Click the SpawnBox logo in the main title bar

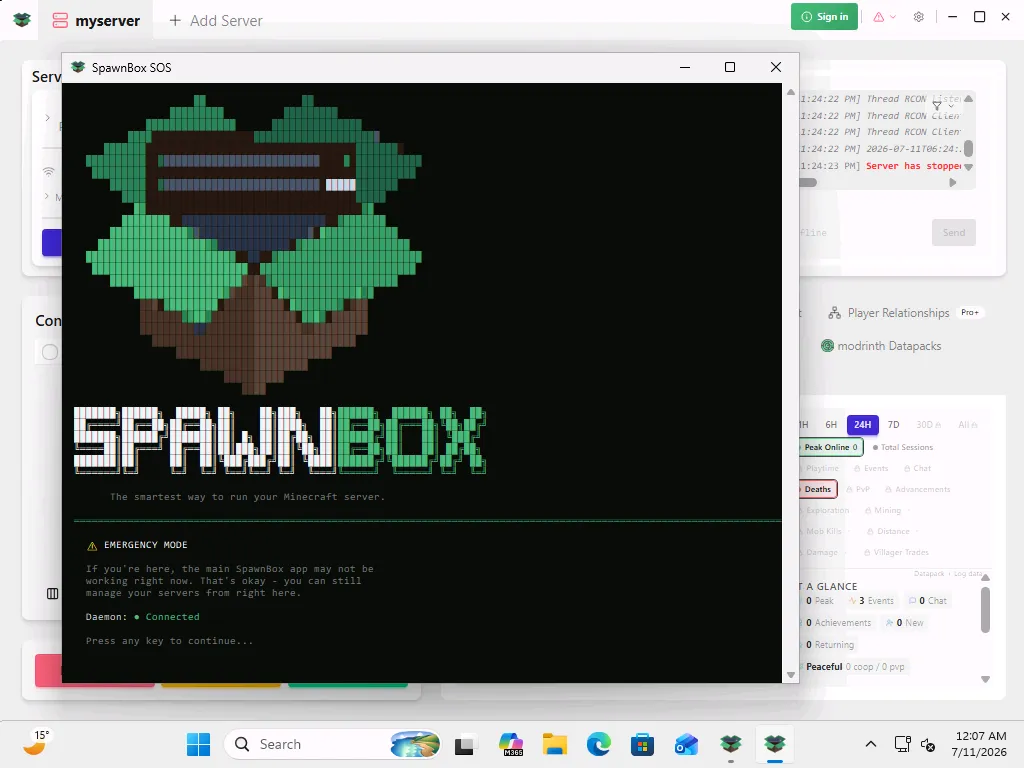(22, 20)
